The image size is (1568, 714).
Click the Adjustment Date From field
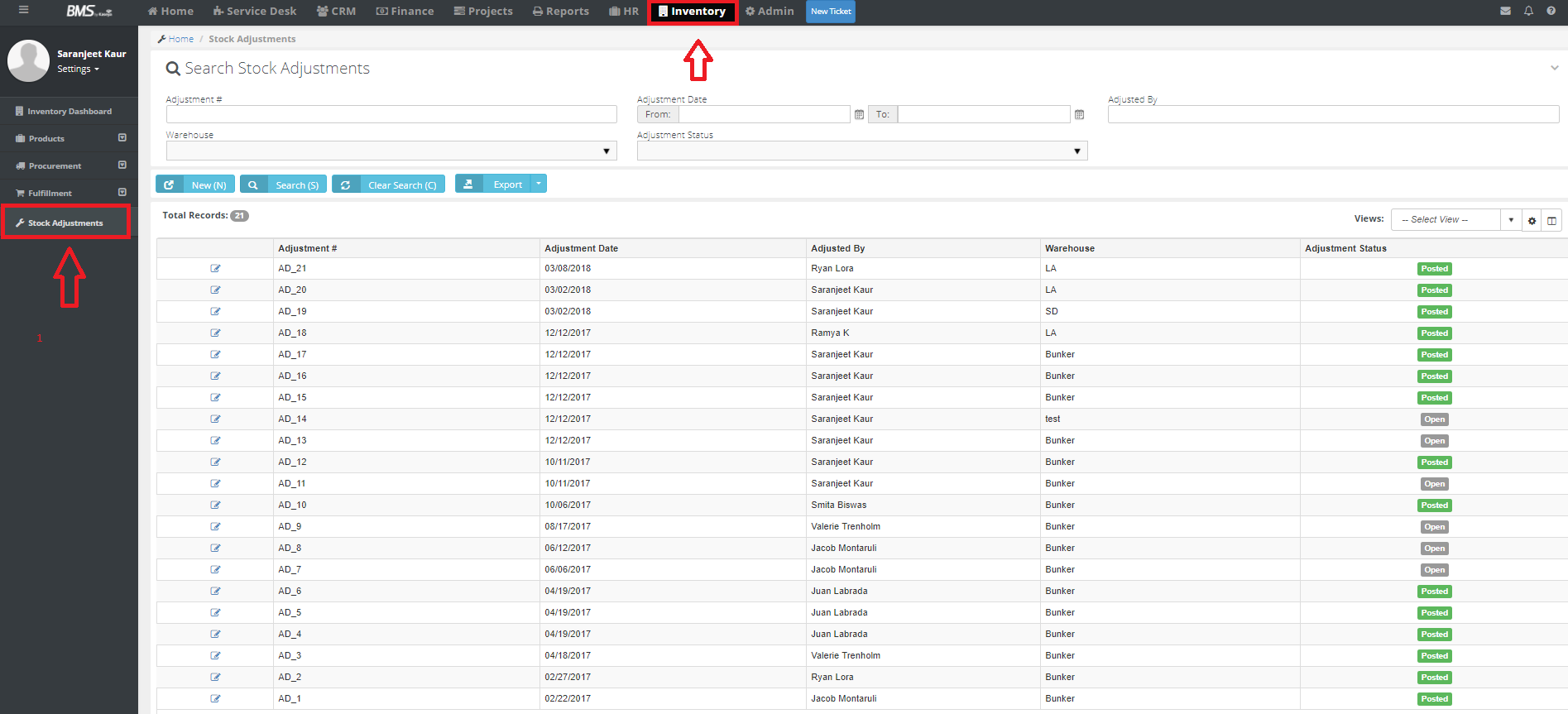[x=765, y=114]
